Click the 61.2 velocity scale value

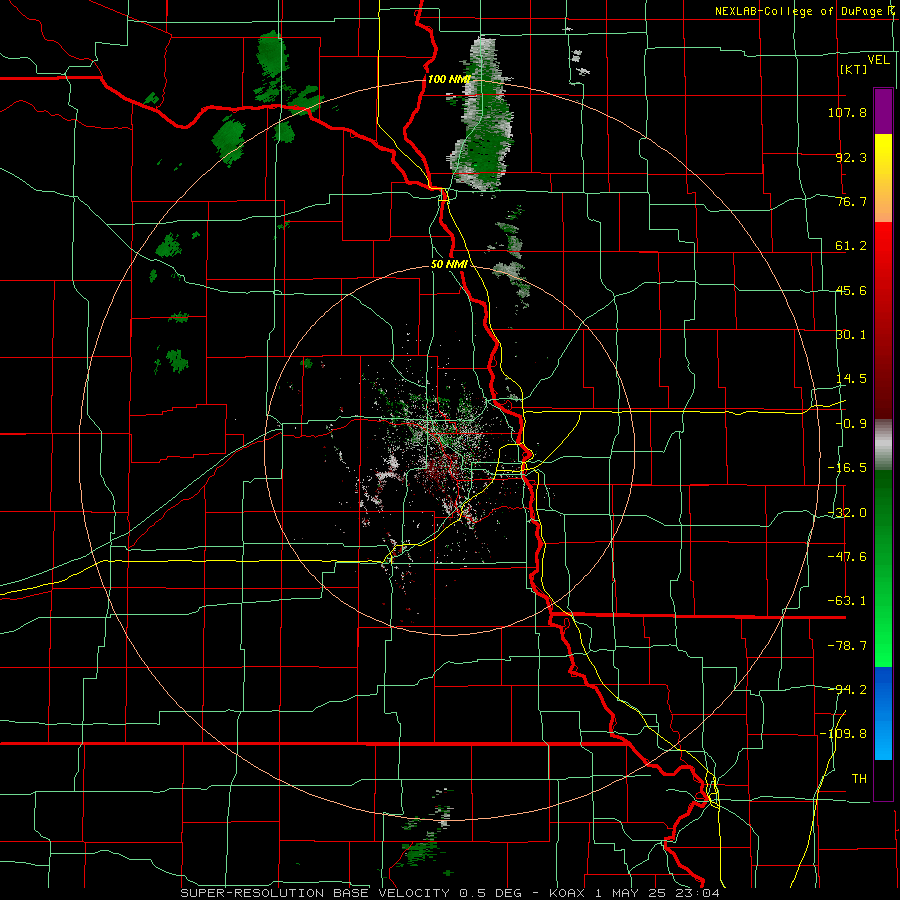pos(851,246)
